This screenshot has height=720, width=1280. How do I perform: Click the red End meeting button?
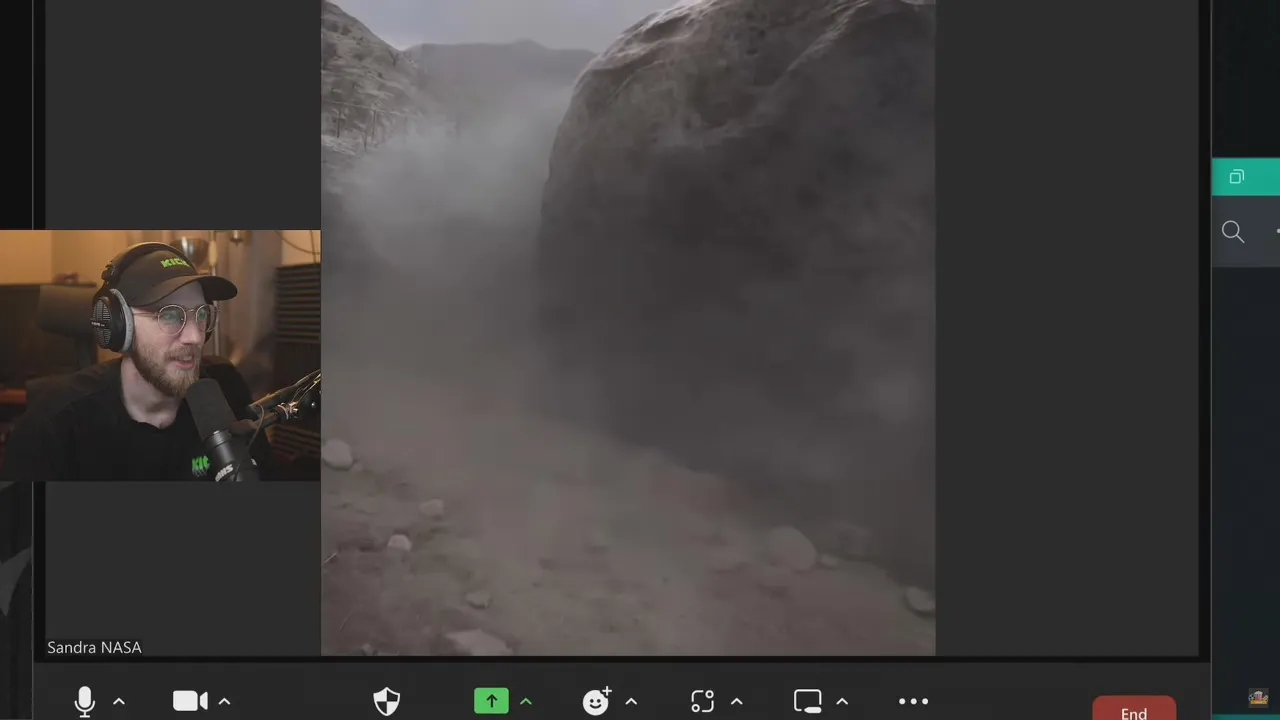[1134, 708]
